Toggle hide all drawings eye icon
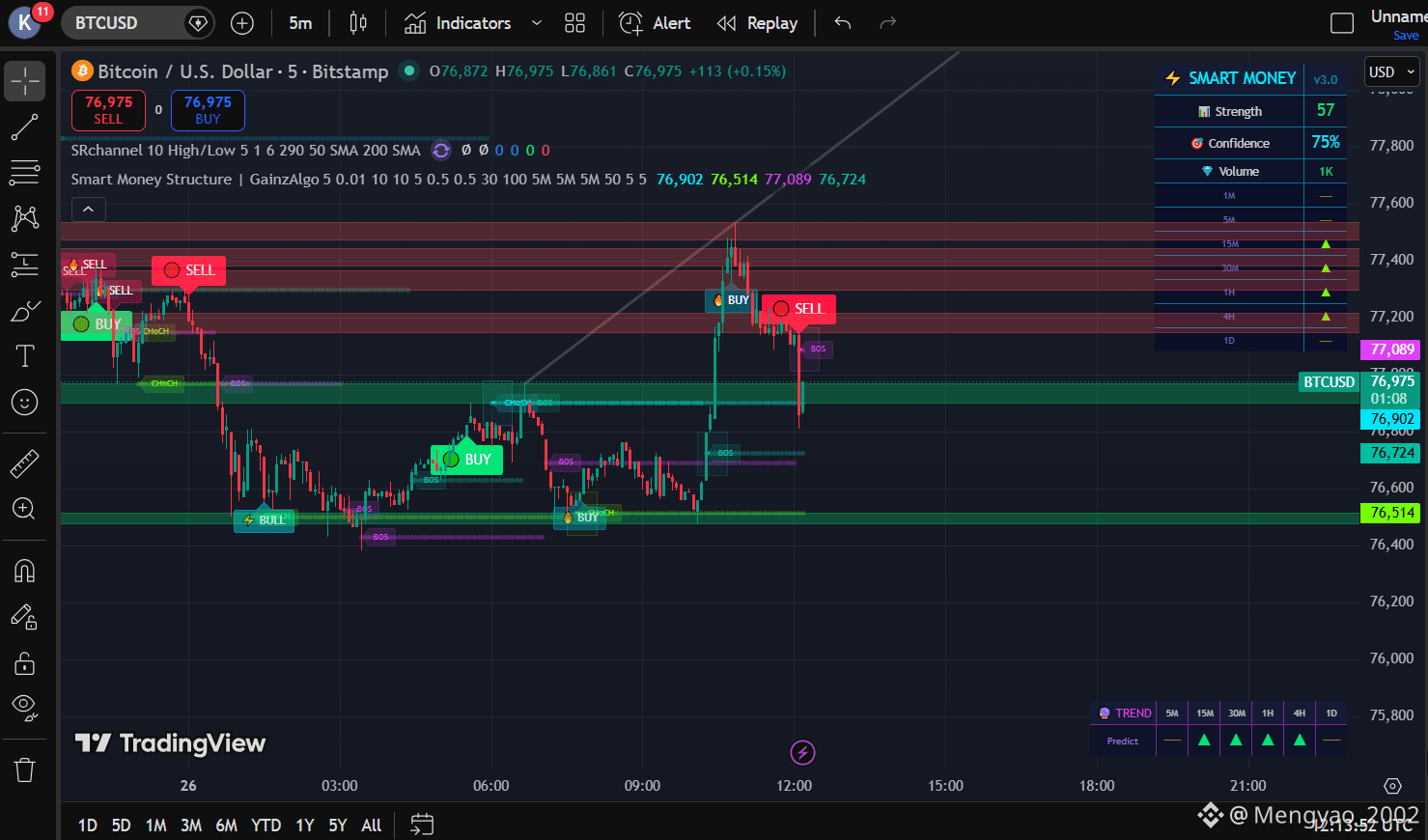This screenshot has height=840, width=1428. [x=24, y=708]
